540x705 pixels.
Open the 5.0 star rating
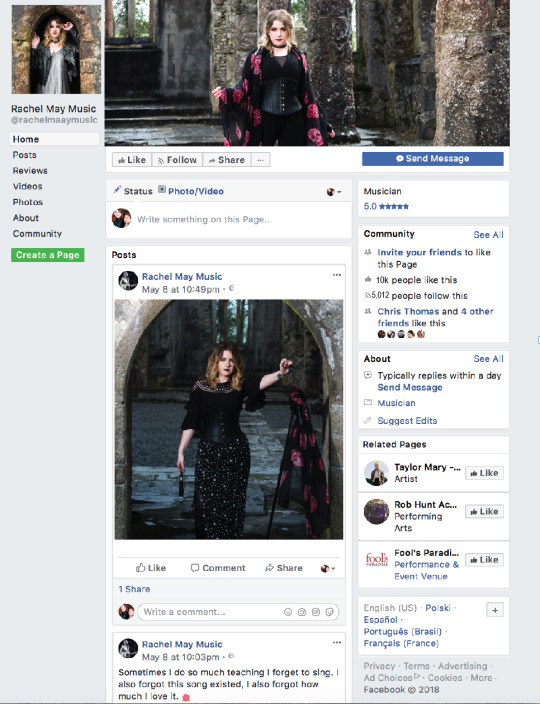386,206
